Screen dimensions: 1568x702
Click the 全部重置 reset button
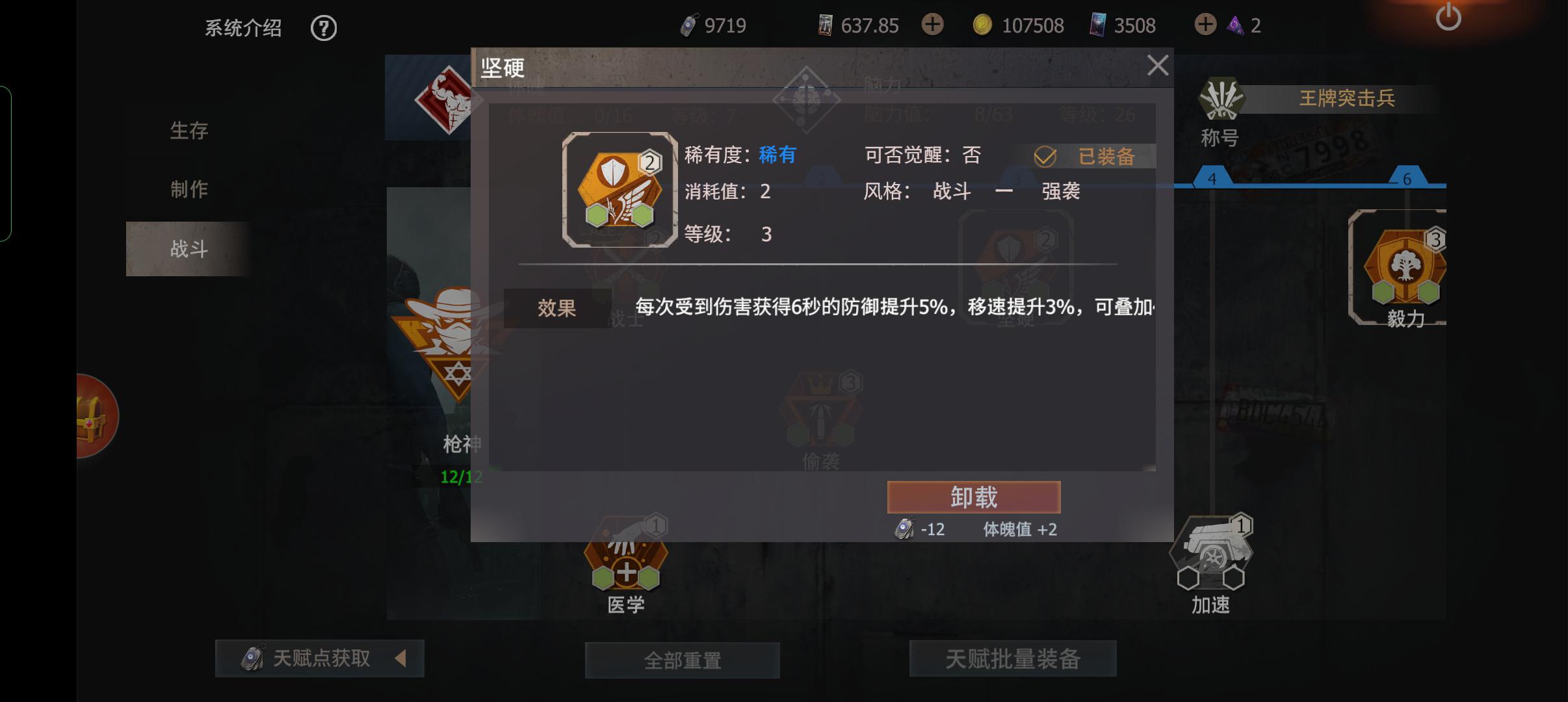[683, 660]
